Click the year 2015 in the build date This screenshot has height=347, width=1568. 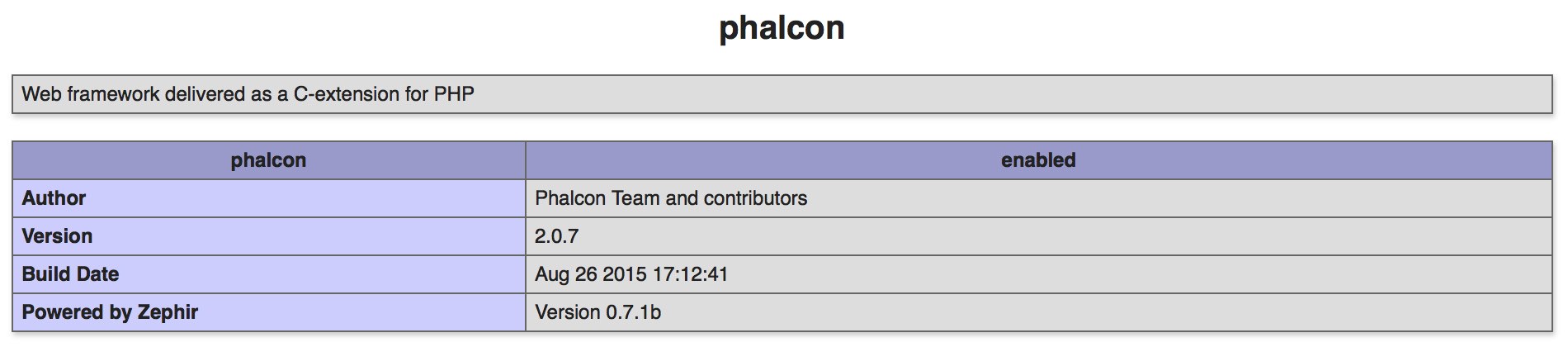pyautogui.click(x=625, y=274)
